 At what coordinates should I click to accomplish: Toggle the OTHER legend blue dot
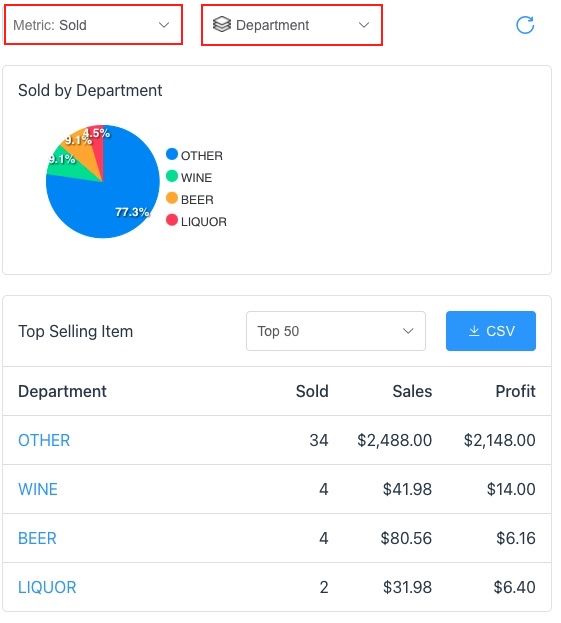172,154
